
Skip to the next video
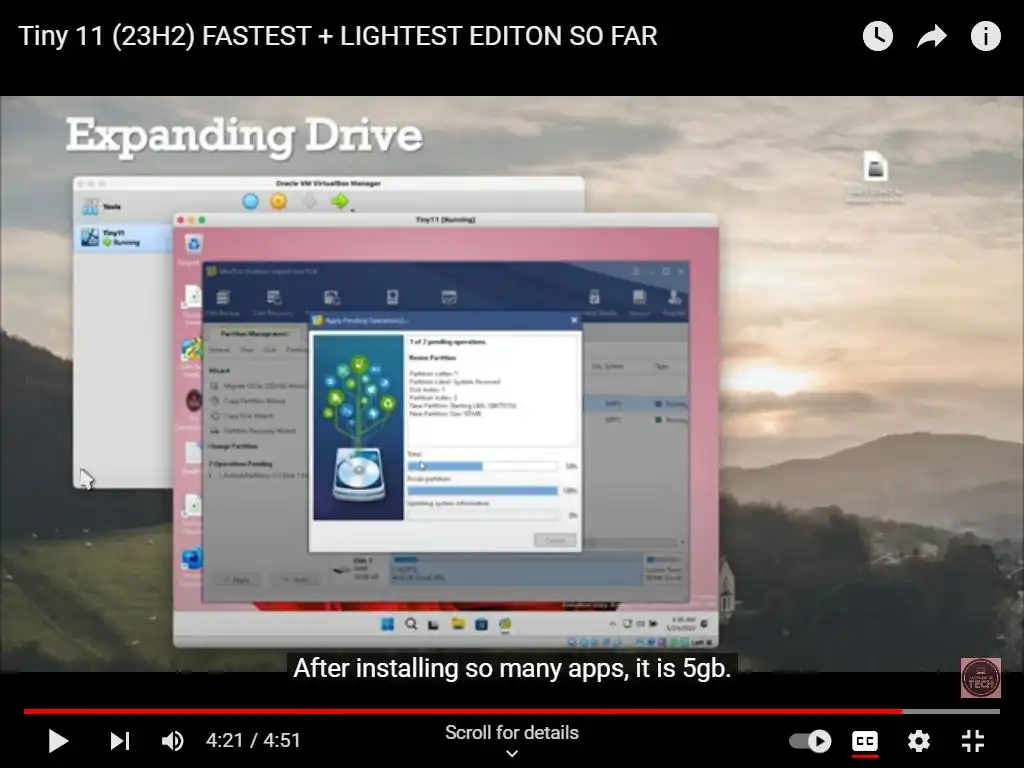click(x=120, y=741)
